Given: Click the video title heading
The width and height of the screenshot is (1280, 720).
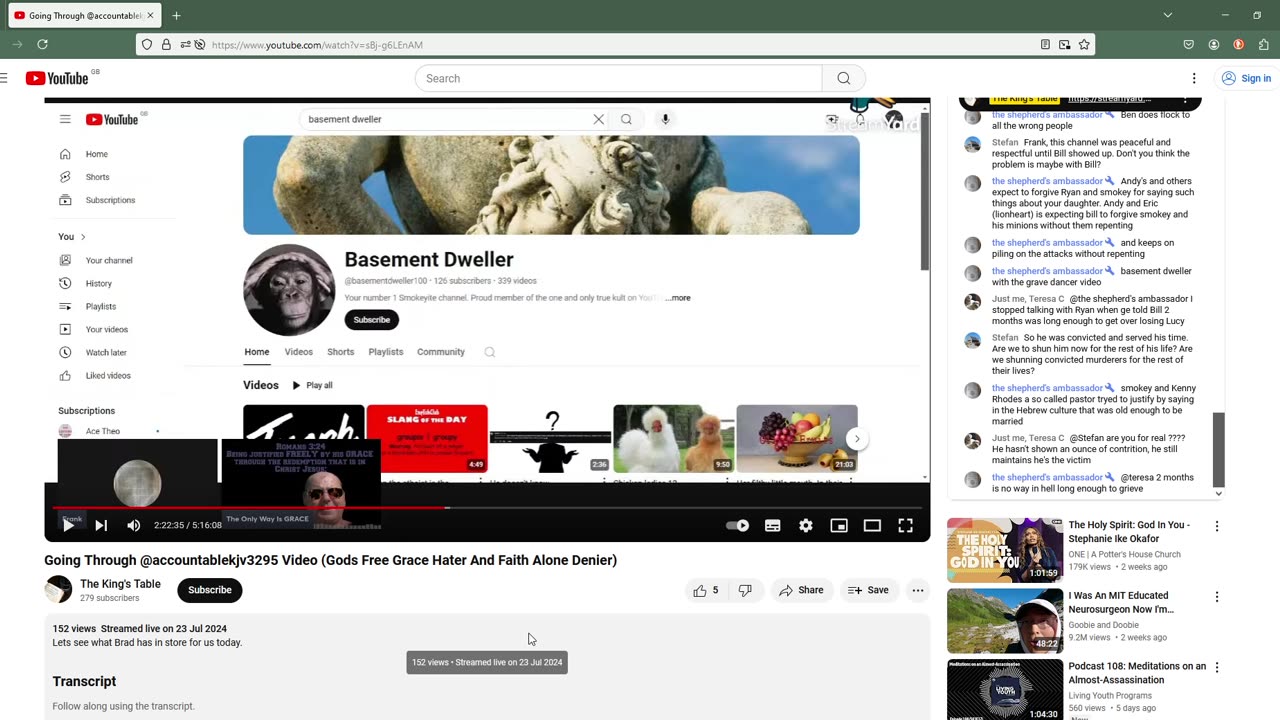Looking at the screenshot, I should (330, 560).
